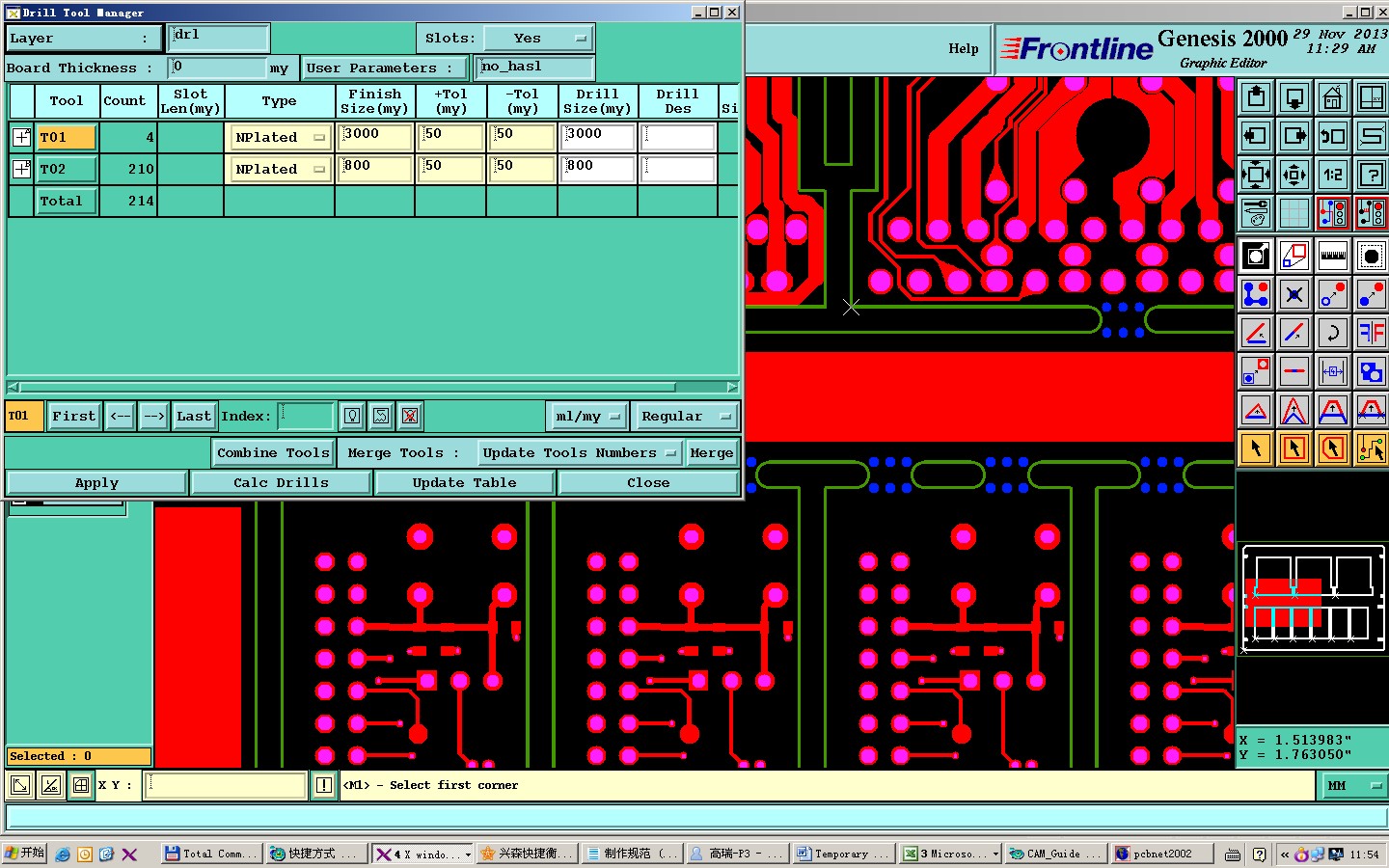This screenshot has height=868, width=1389.
Task: Click the User Parameters no_hasl field
Action: click(x=535, y=68)
